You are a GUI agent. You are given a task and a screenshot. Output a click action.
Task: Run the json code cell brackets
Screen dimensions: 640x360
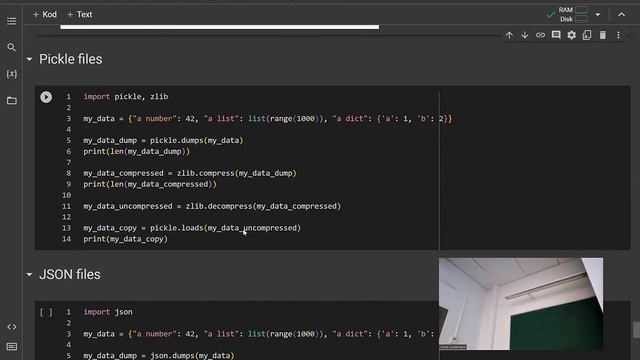46,312
